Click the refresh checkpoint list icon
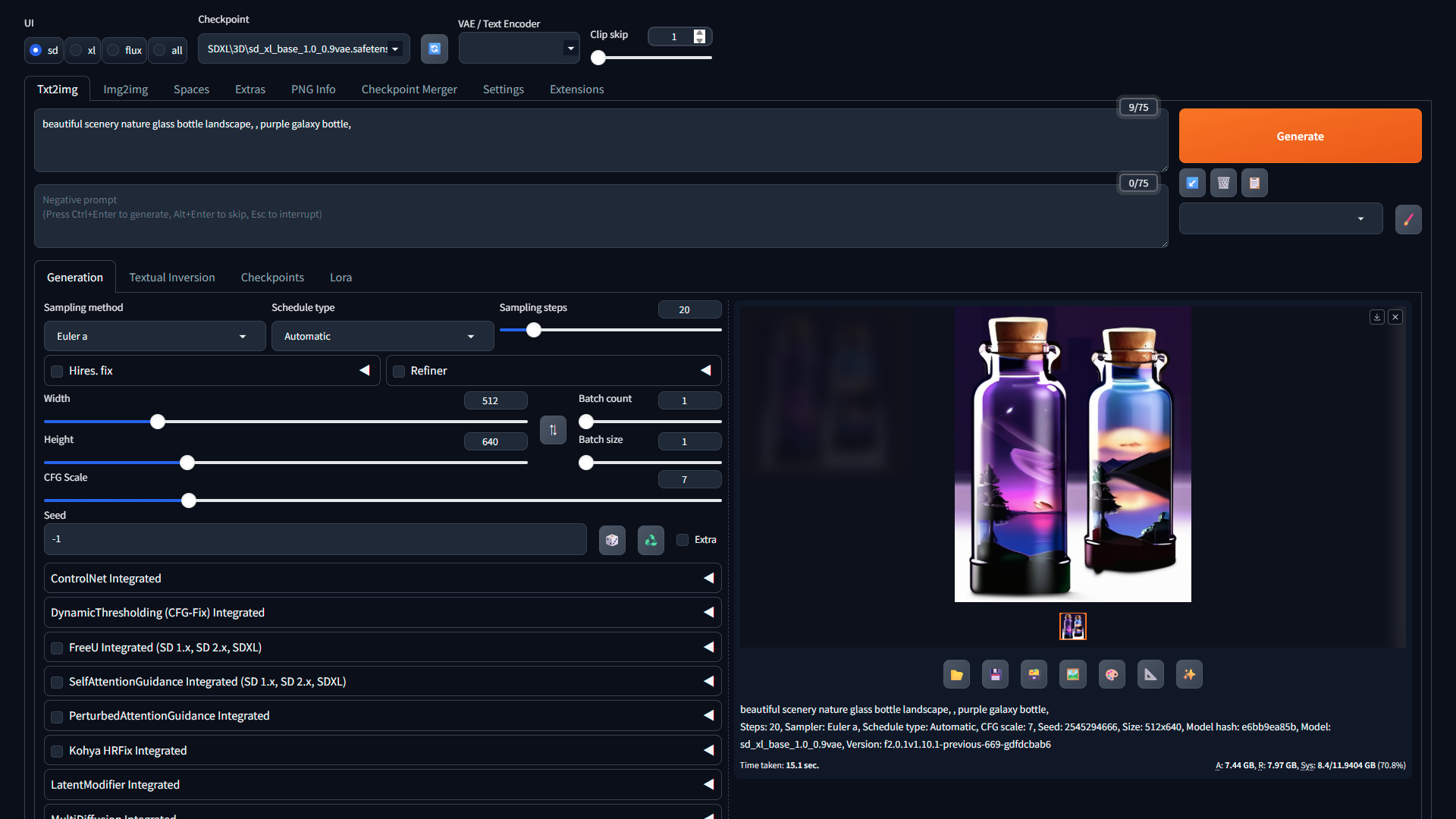 pyautogui.click(x=435, y=49)
